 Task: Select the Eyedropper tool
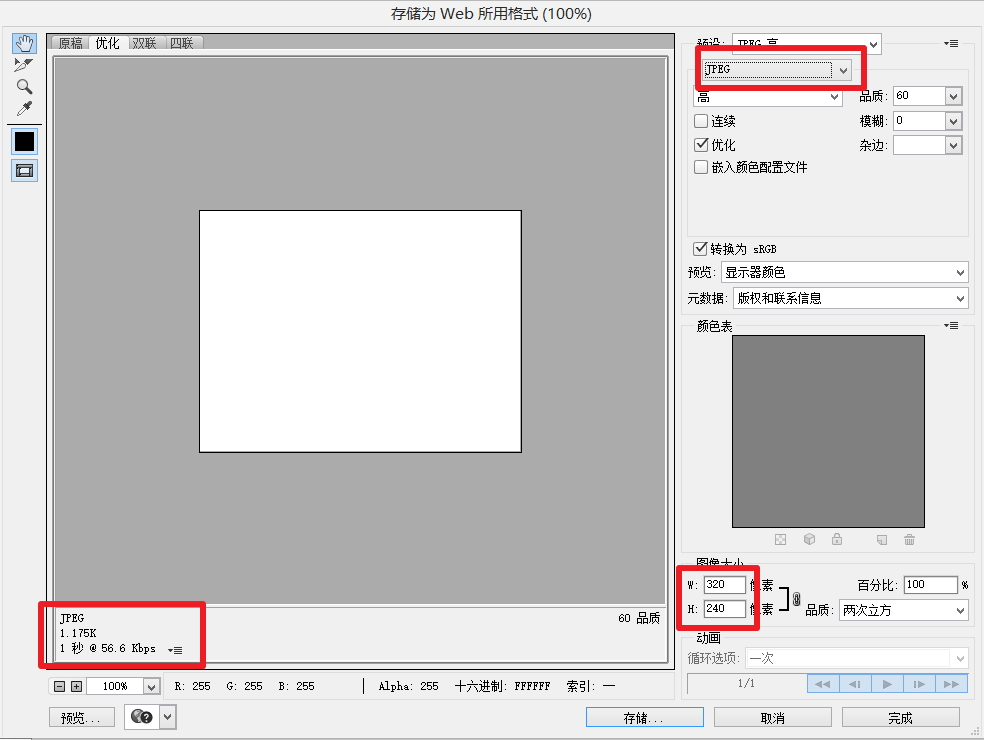(x=24, y=109)
